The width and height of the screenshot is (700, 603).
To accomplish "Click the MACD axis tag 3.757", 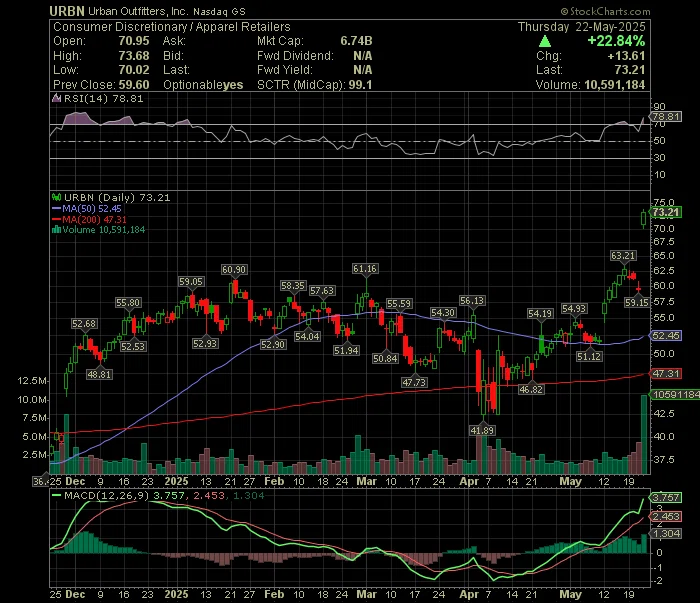I will pos(666,497).
